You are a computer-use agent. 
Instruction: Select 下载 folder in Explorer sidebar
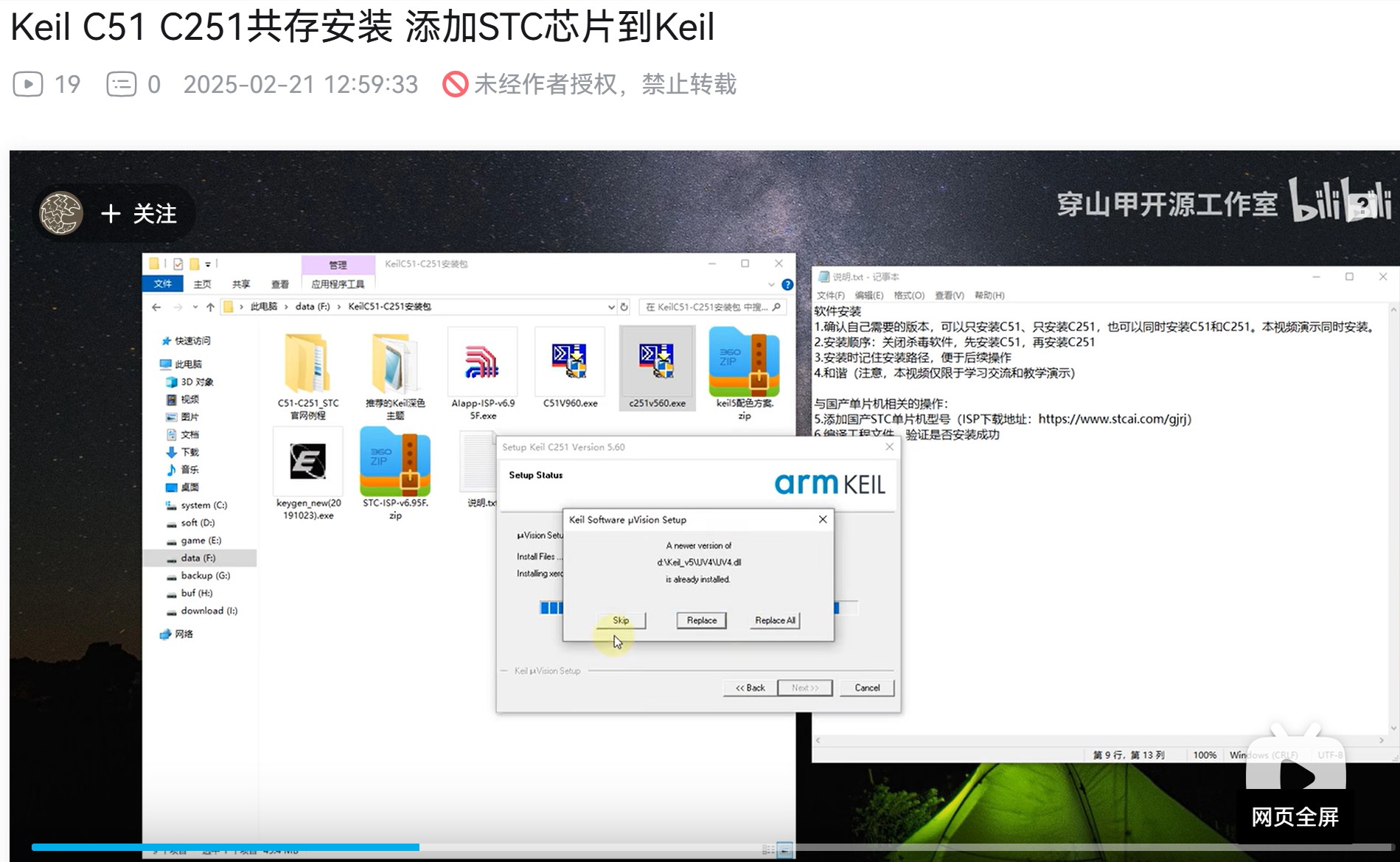[x=183, y=452]
